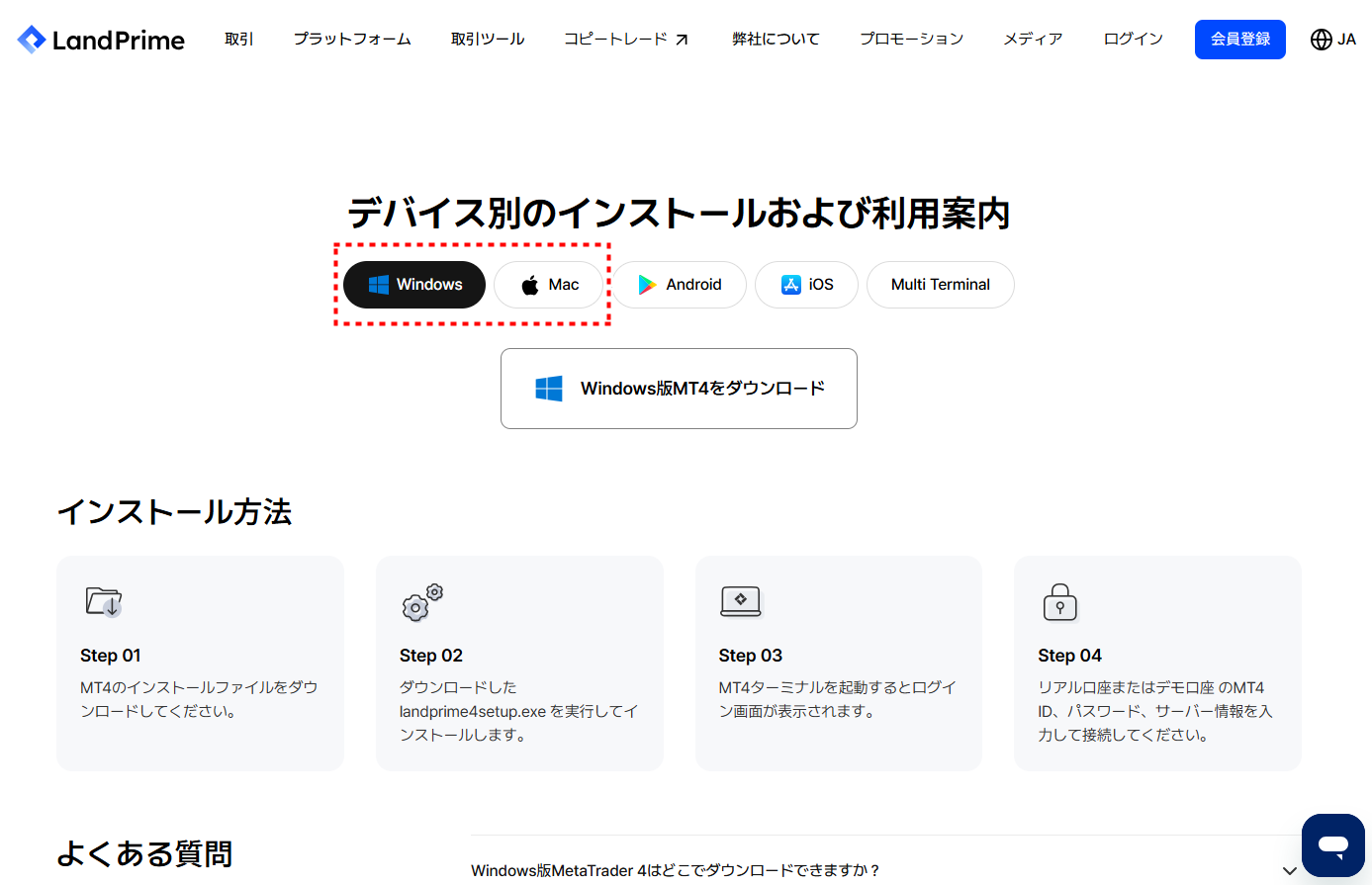Screen dimensions: 1372x885
Task: Click the MT4ターミナルを起動すると text
Action: pyautogui.click(x=838, y=699)
